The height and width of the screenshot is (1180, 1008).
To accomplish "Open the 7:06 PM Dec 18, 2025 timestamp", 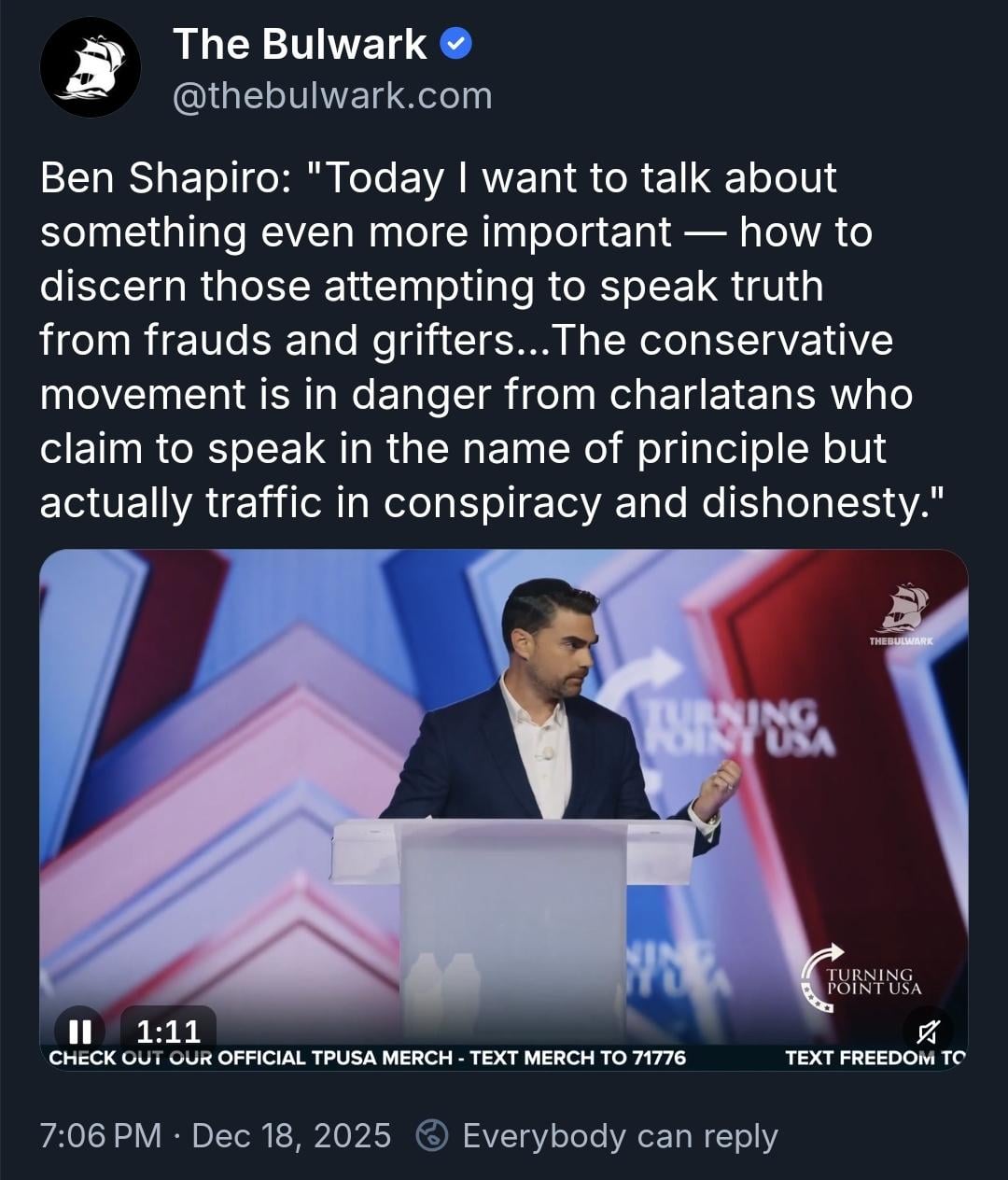I will tap(216, 1136).
